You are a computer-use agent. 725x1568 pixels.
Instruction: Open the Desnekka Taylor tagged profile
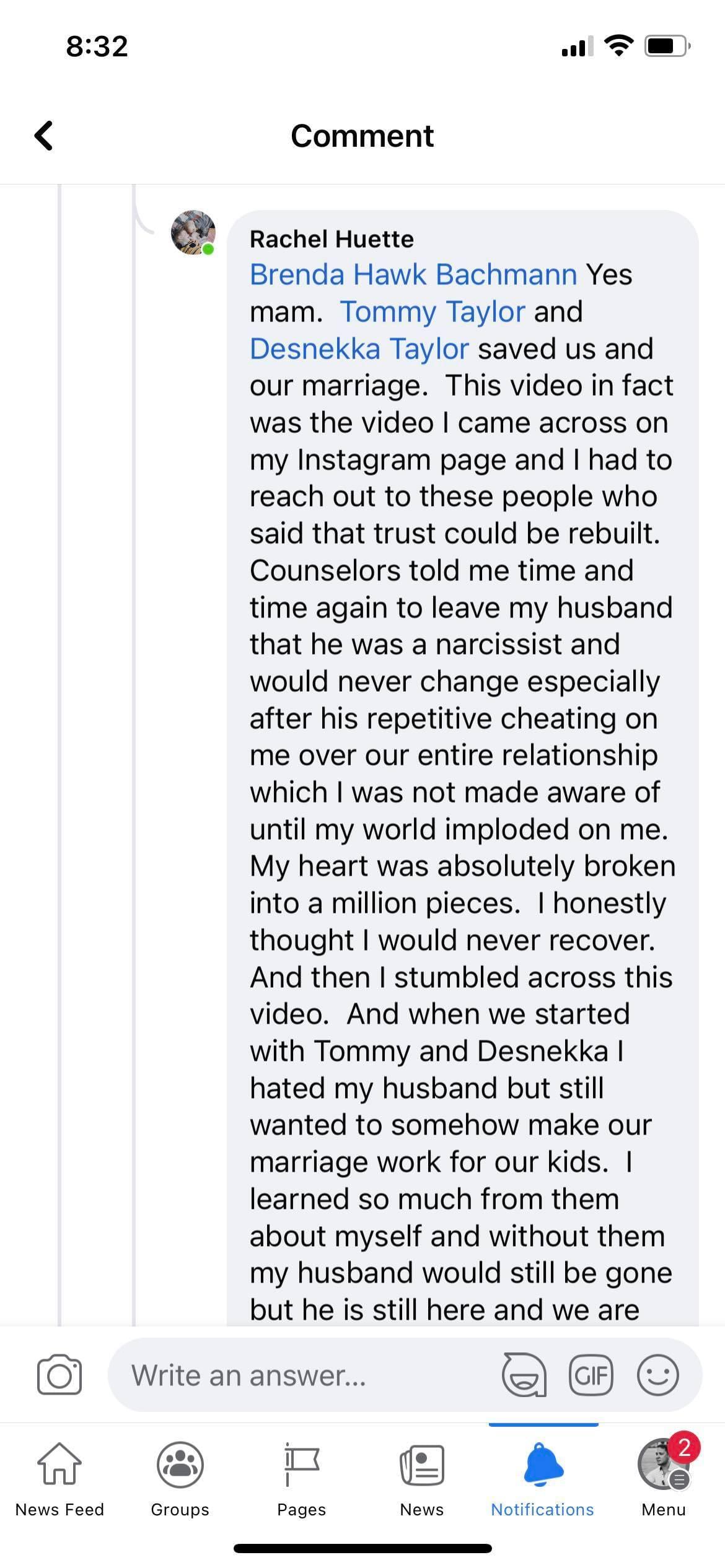[x=359, y=349]
